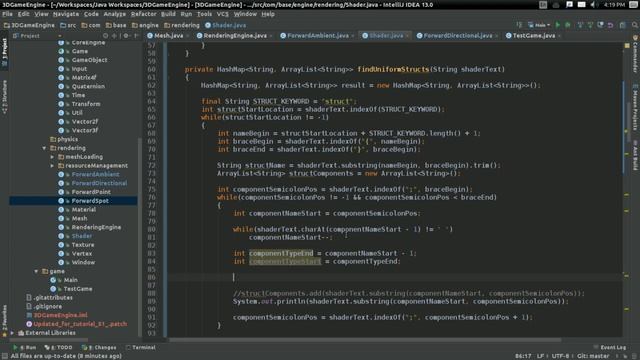Click scroll from source icon in Project panel
Screen dimensions: 640x360
pyautogui.click(x=106, y=36)
